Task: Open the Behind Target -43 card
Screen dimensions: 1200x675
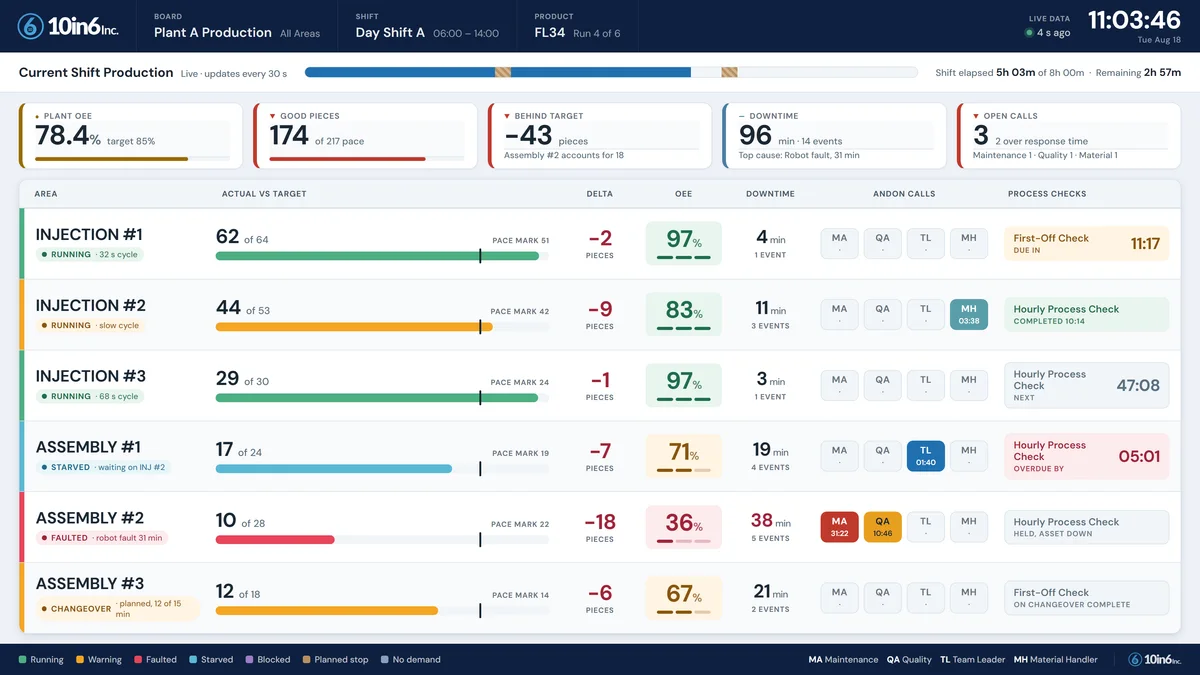Action: [599, 135]
